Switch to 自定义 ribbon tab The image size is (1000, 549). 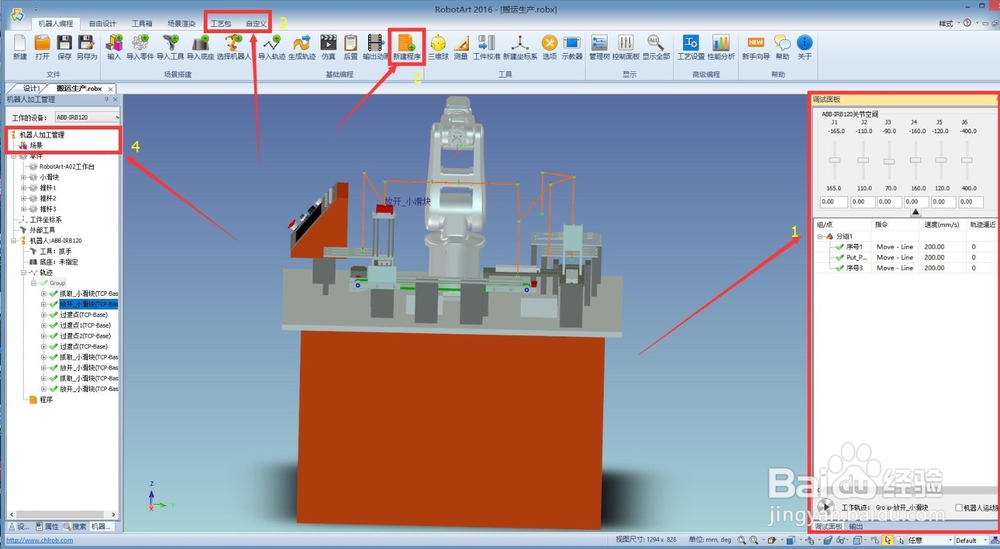pos(256,24)
